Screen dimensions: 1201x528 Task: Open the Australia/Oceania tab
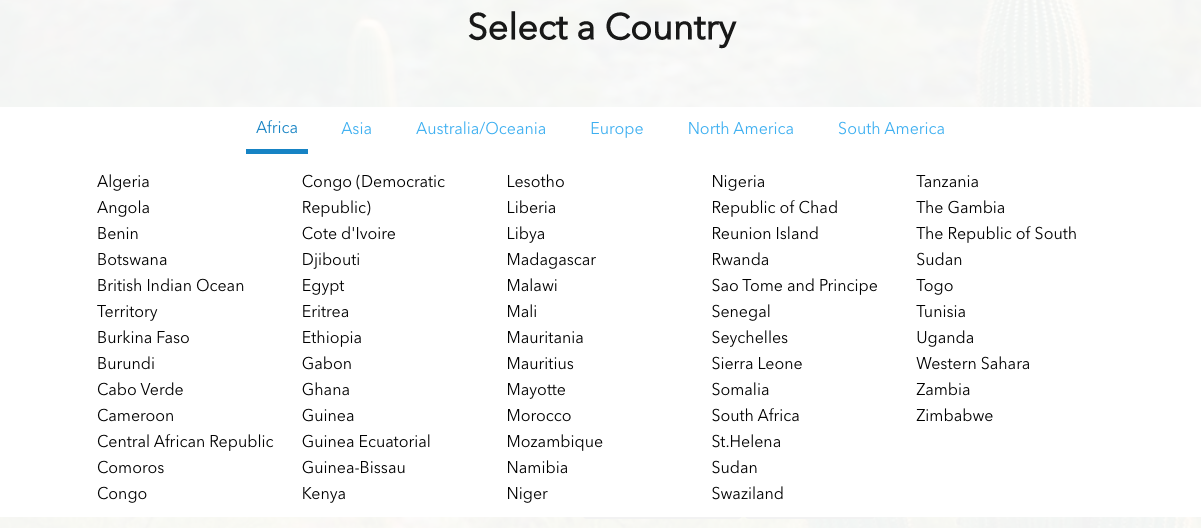pyautogui.click(x=481, y=128)
